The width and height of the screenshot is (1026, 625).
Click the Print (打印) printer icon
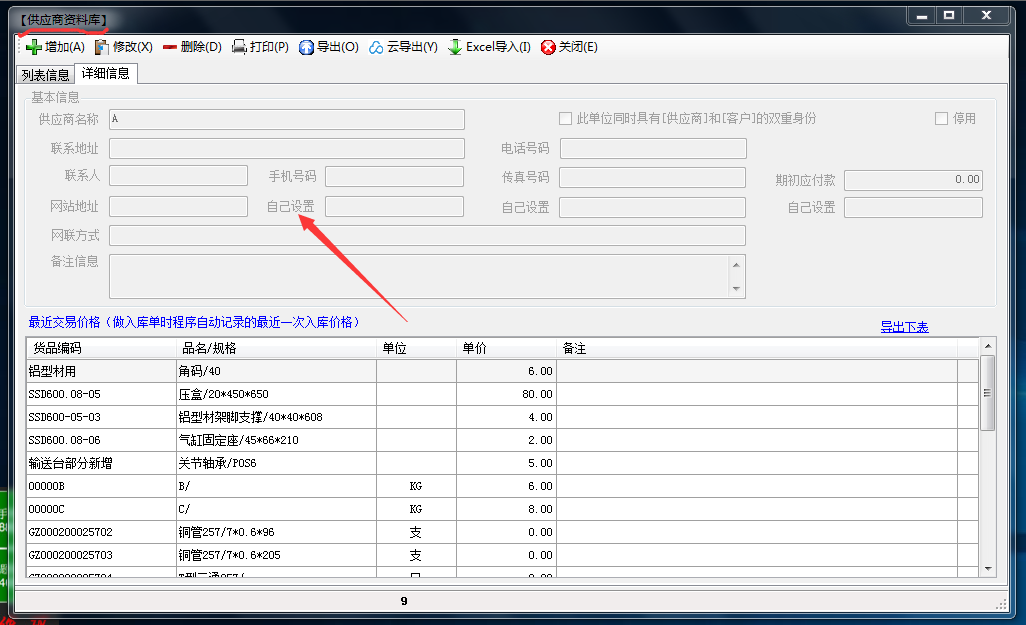(x=239, y=47)
